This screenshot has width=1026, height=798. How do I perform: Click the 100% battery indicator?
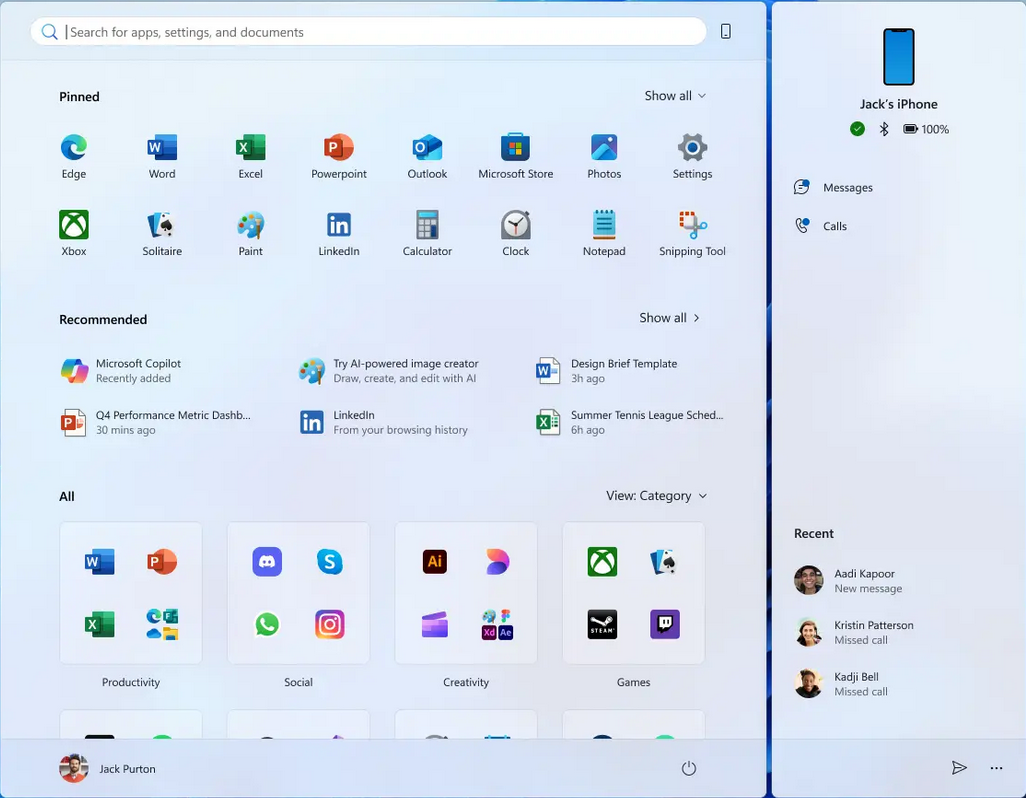pyautogui.click(x=926, y=129)
